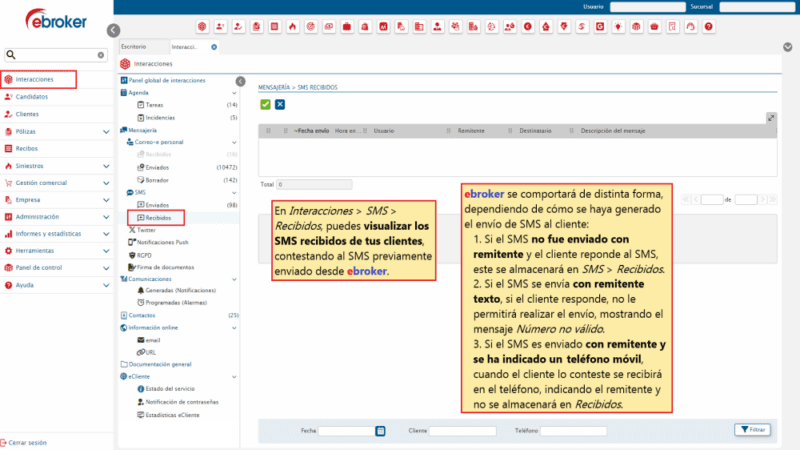Expand the Pólizas menu chevron
This screenshot has width=800, height=450.
(x=106, y=131)
